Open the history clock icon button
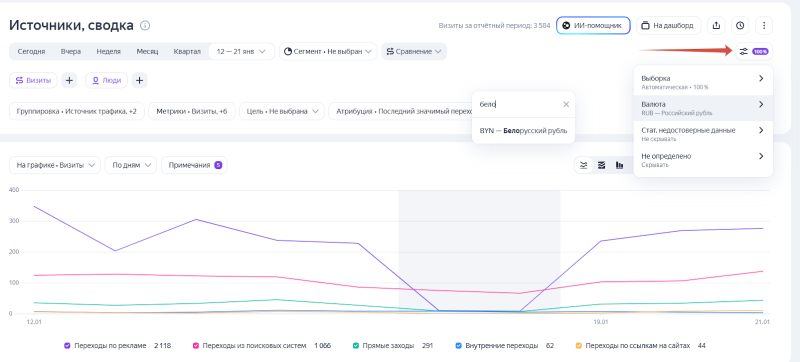Image resolution: width=800 pixels, height=362 pixels. point(740,25)
